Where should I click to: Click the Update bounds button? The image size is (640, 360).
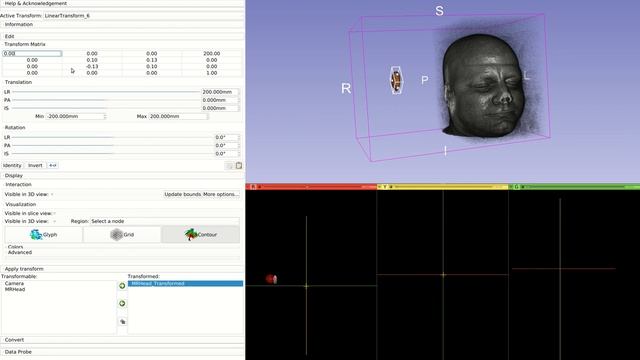click(x=182, y=194)
